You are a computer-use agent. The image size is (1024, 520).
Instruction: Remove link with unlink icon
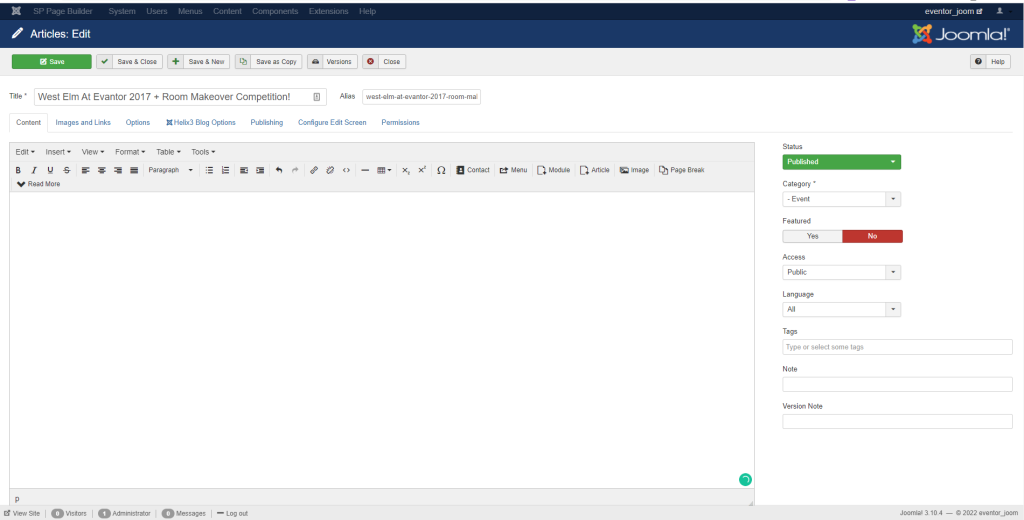[330, 170]
